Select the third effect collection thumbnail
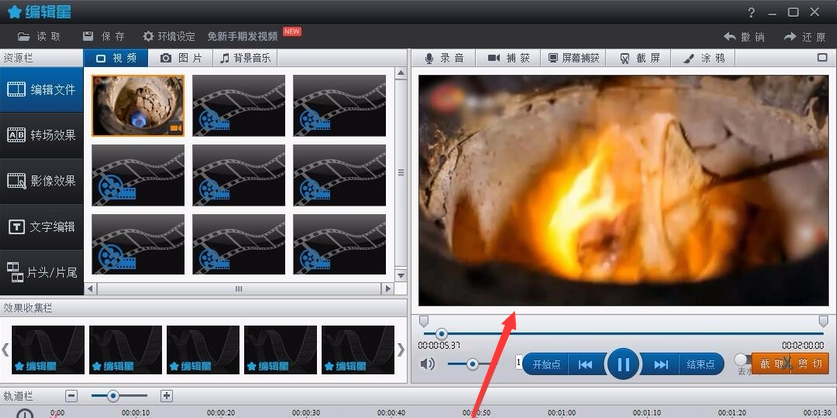This screenshot has height=418, width=837. 203,350
